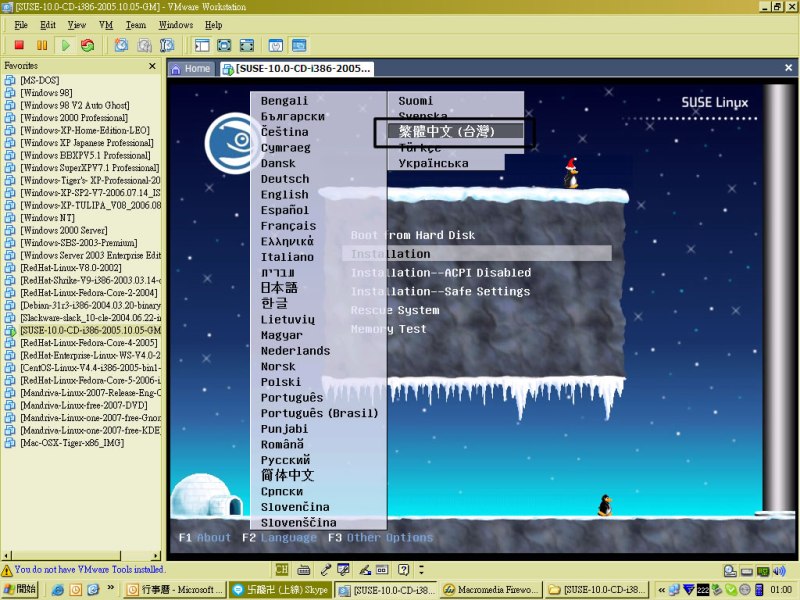Select the [SUSE-10.0-CD-i386-2005... tab

pyautogui.click(x=297, y=69)
